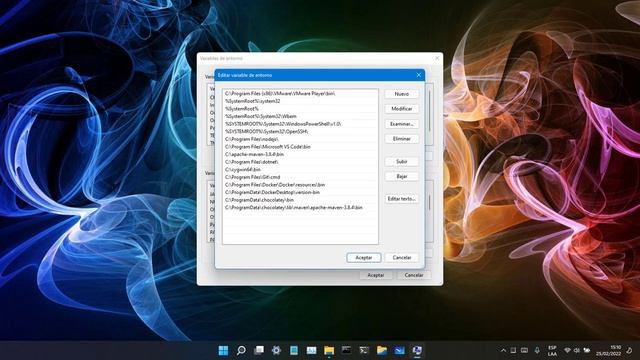
Task: Select the plain %SystemRoot% entry
Action: [300, 109]
